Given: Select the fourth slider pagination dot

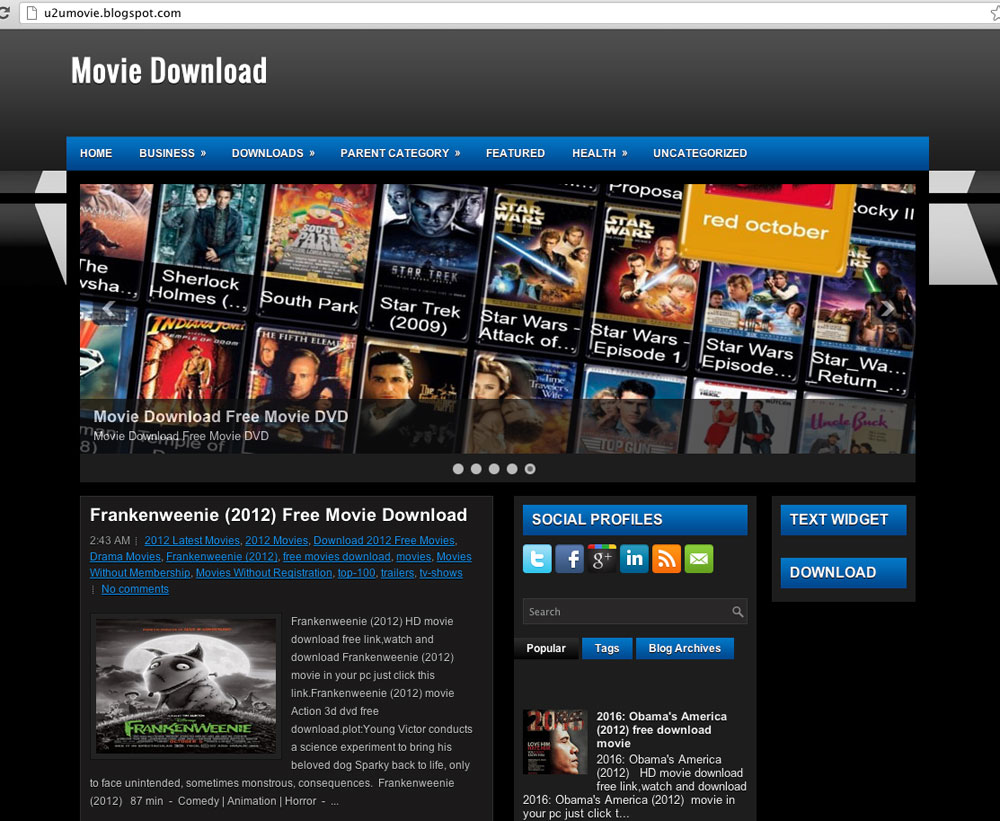Looking at the screenshot, I should pos(511,469).
